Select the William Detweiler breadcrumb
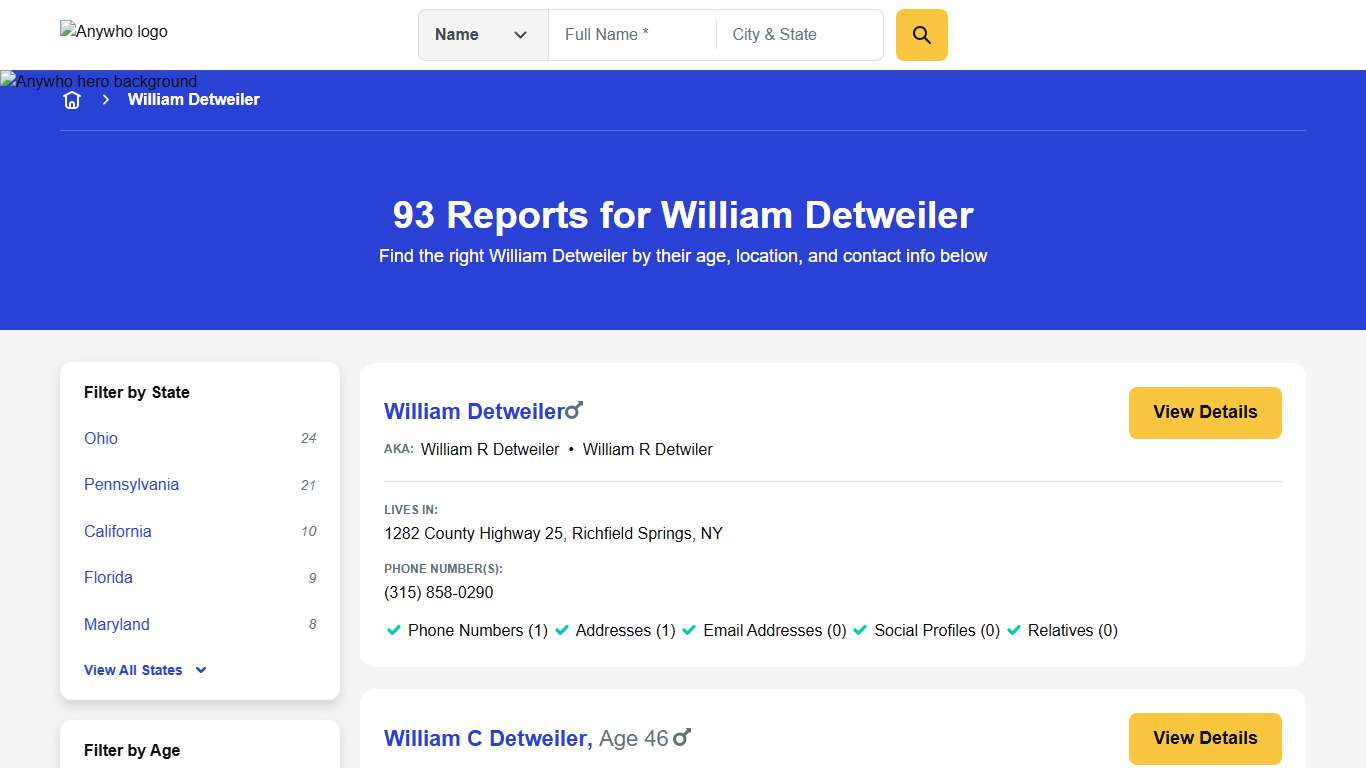1366x768 pixels. (x=194, y=99)
